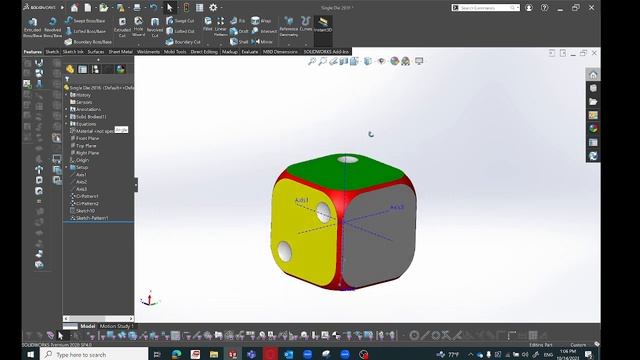Click the Mirror feature tool

(x=262, y=42)
